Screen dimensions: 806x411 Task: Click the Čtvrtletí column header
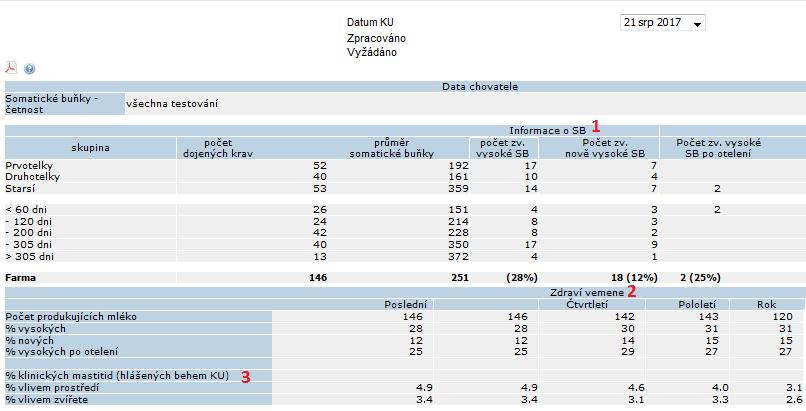[x=586, y=305]
